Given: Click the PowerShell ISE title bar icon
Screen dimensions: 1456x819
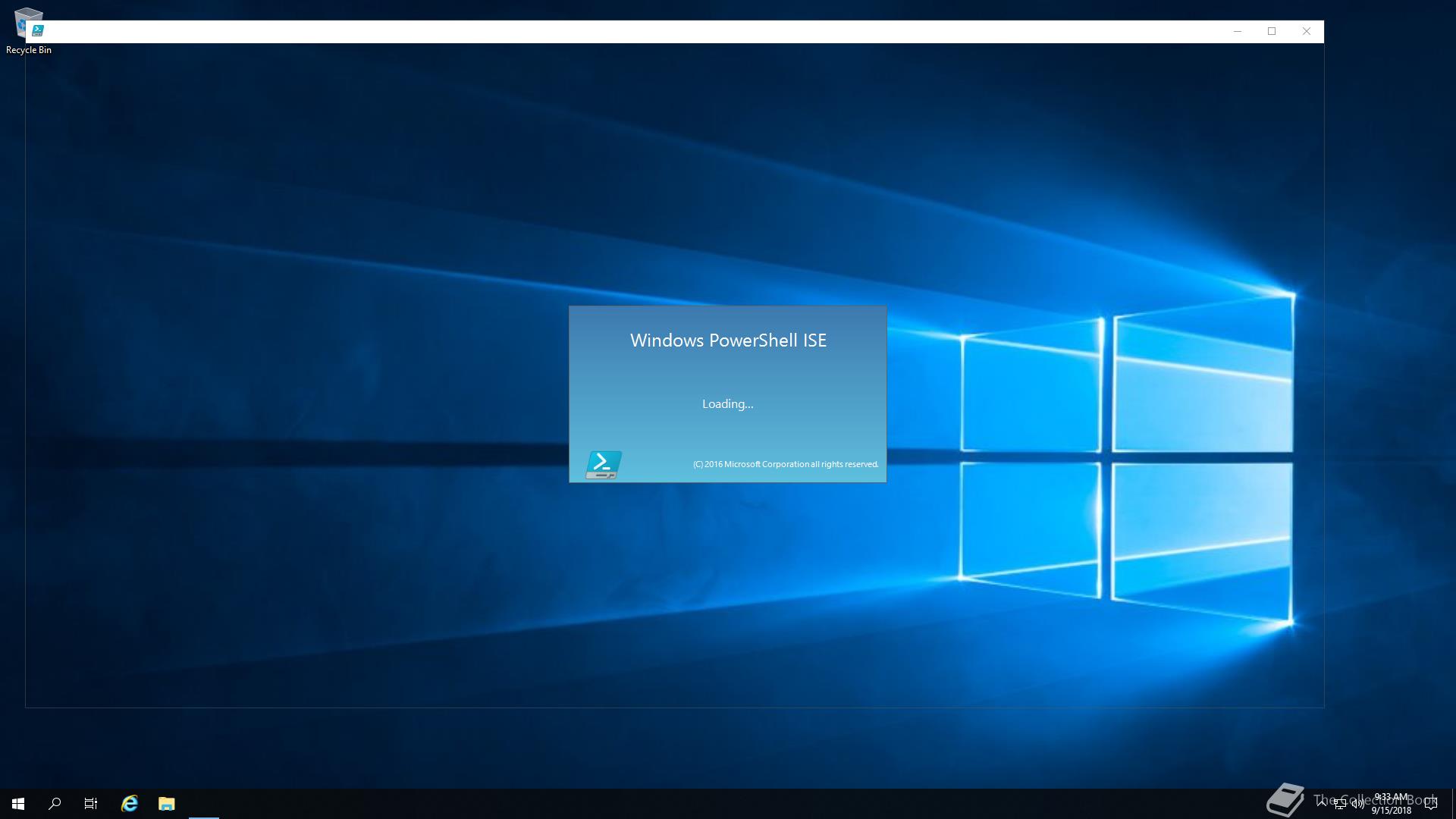Looking at the screenshot, I should click(x=38, y=31).
